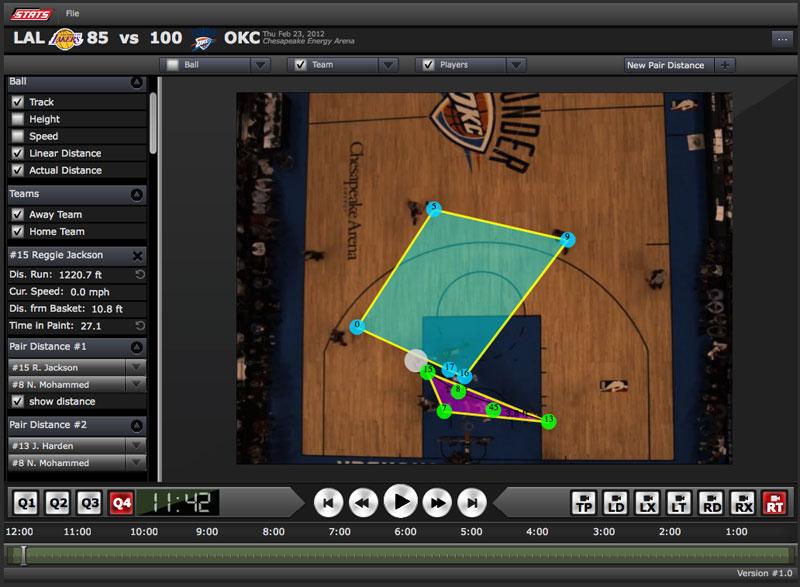800x587 pixels.
Task: Close the #15 Reggie Jackson panel
Action: (138, 255)
